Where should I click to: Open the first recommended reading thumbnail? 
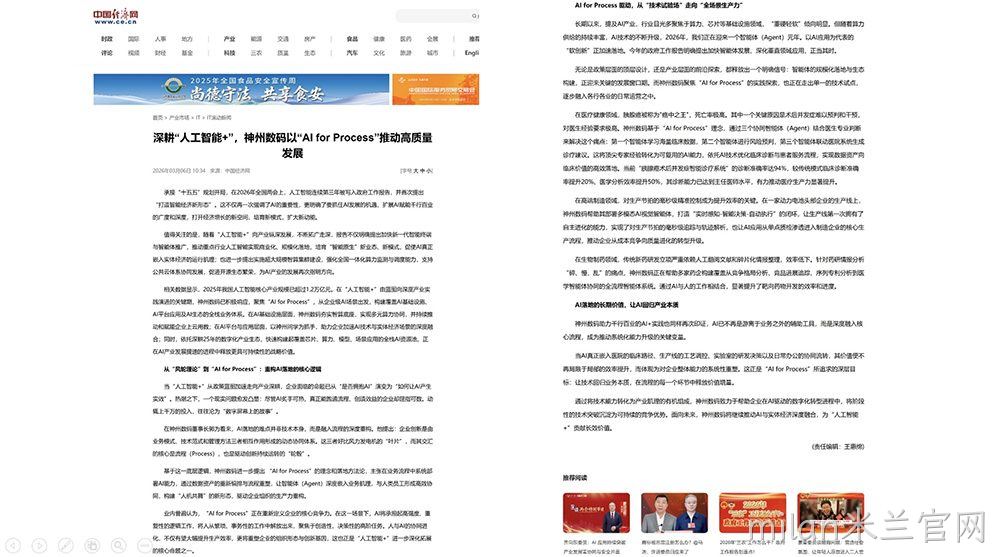pyautogui.click(x=596, y=513)
